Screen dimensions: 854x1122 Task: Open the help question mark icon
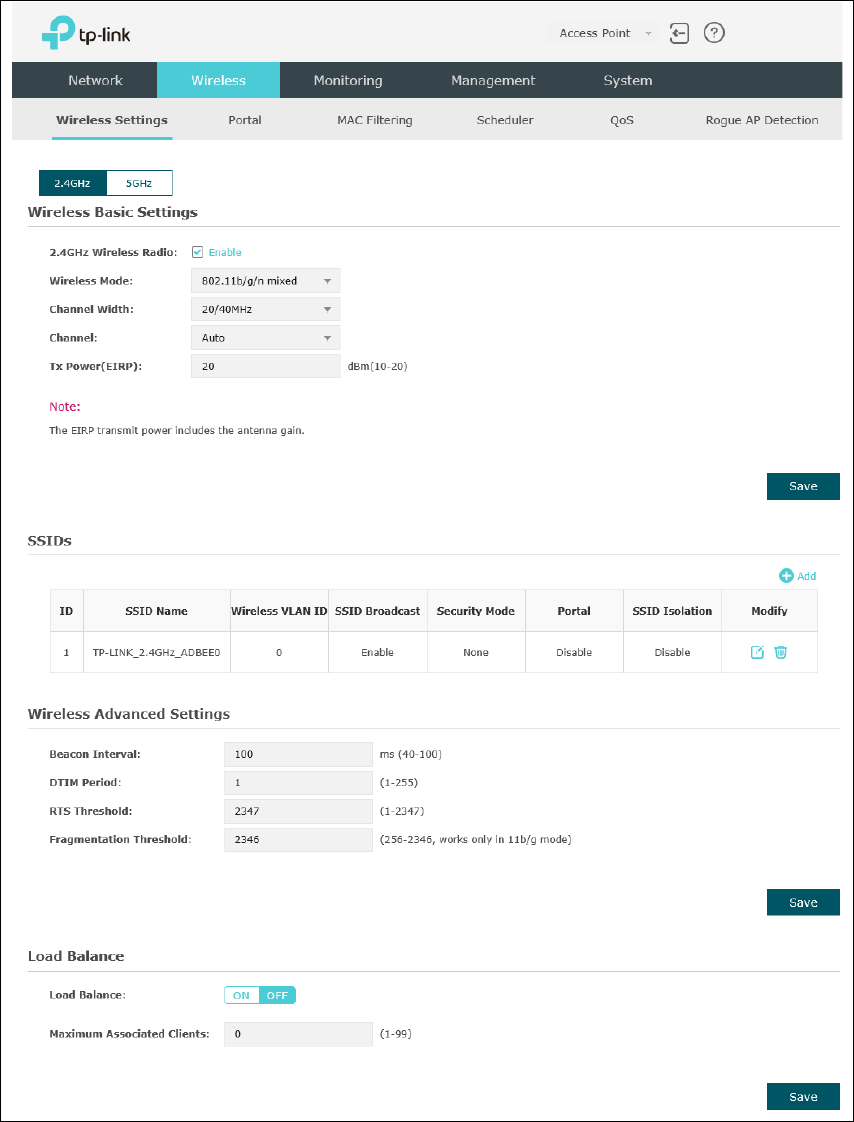click(x=714, y=33)
